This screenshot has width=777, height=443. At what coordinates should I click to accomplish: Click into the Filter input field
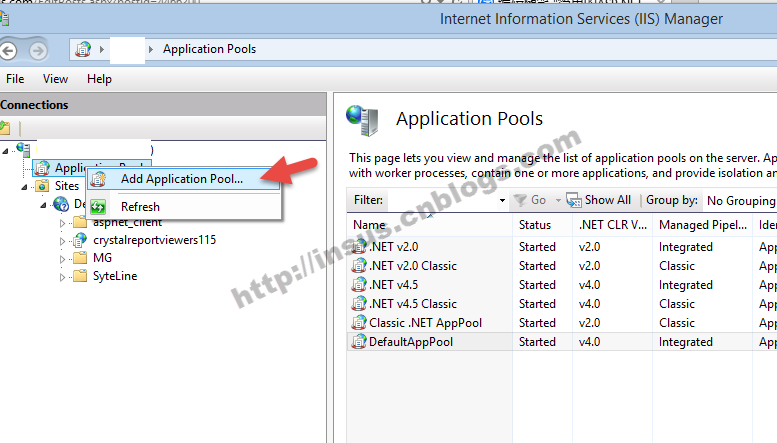(442, 200)
